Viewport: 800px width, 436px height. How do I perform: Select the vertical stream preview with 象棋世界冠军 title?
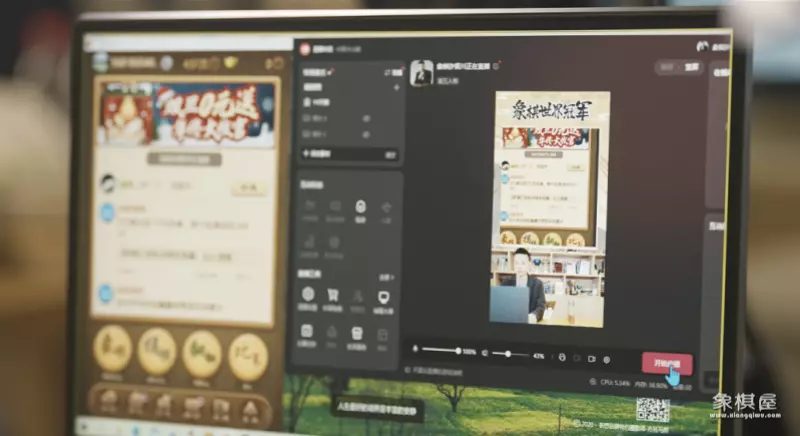click(x=549, y=209)
